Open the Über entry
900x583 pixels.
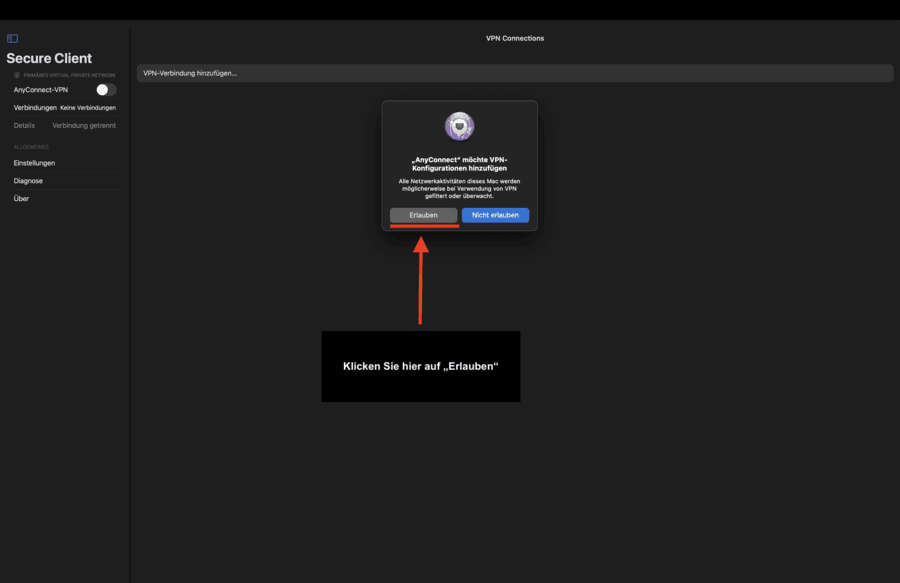(x=21, y=199)
